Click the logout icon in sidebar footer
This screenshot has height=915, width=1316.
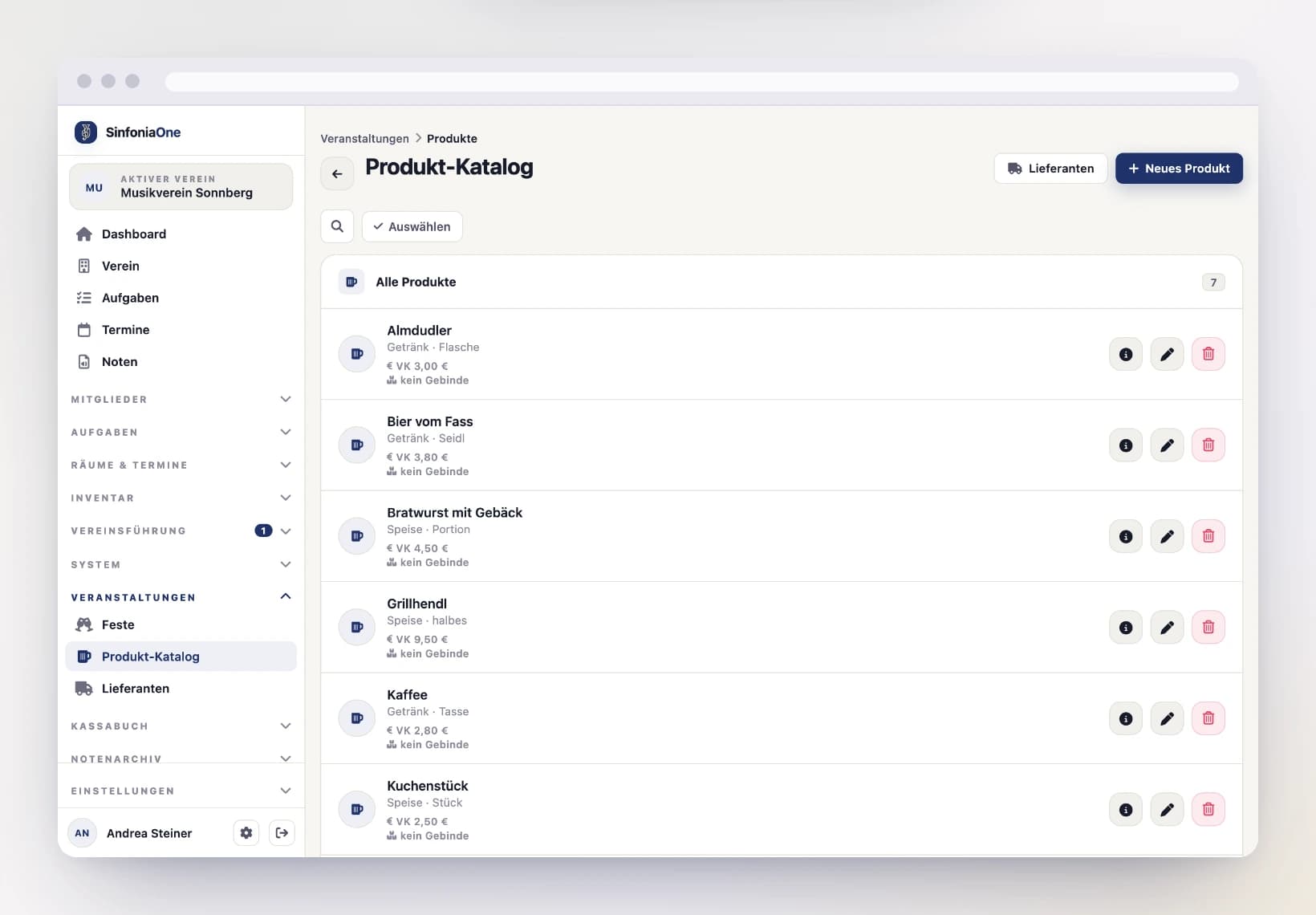coord(282,833)
